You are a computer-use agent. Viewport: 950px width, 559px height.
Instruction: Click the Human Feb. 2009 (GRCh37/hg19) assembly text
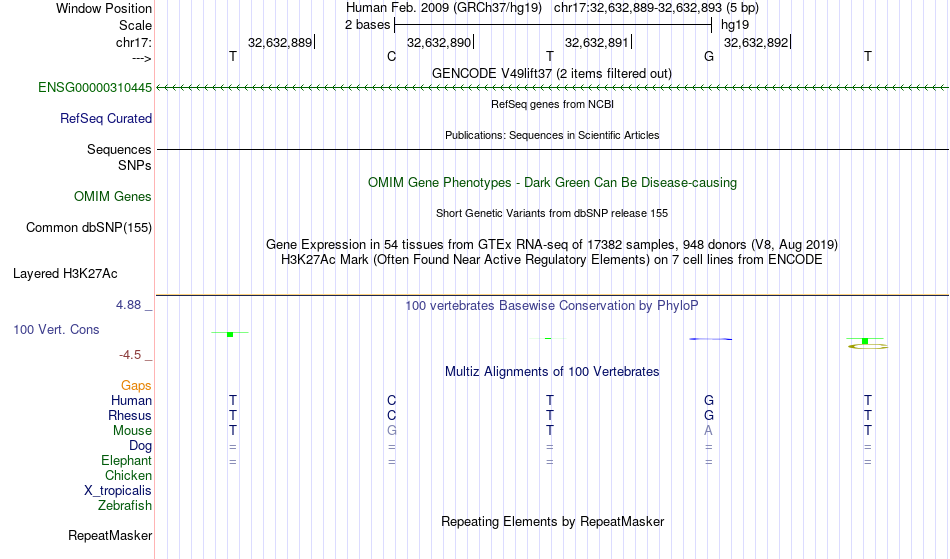click(444, 8)
